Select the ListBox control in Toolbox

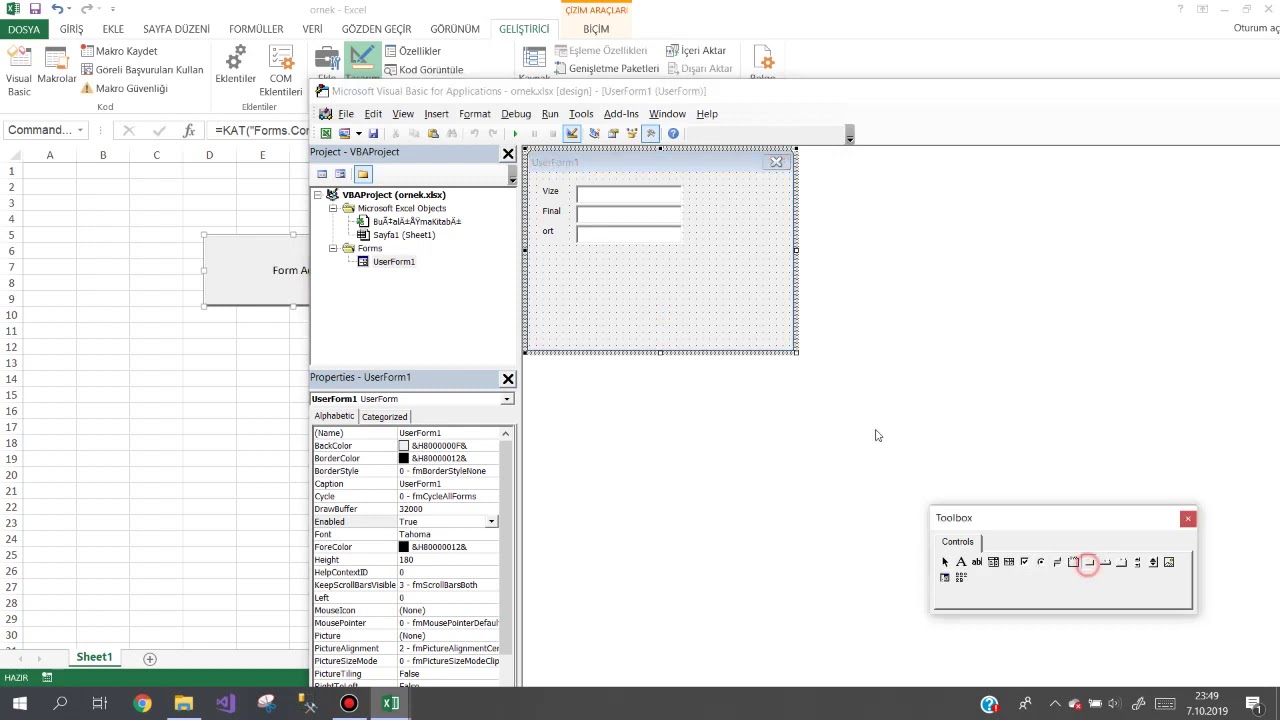click(1009, 562)
